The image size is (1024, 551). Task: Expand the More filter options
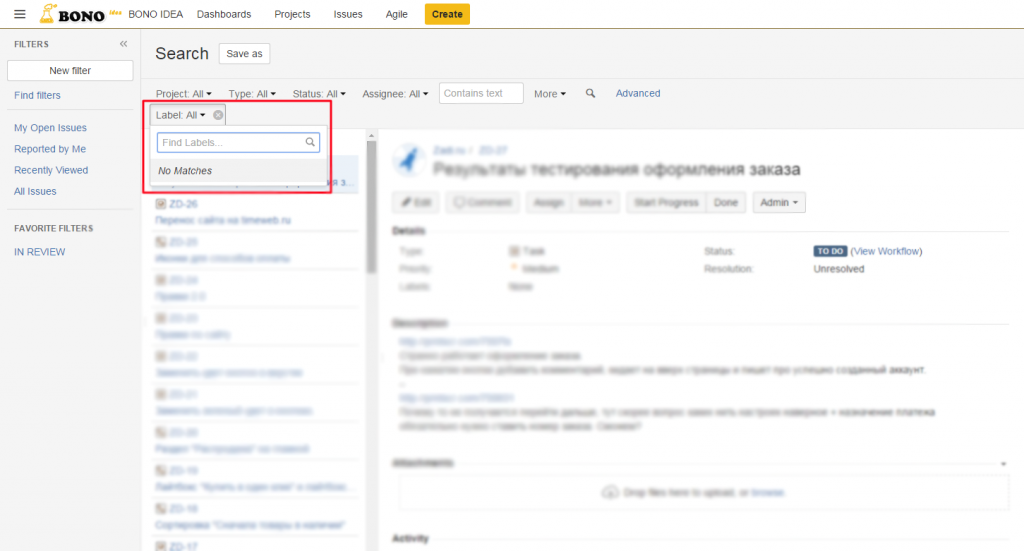coord(550,94)
